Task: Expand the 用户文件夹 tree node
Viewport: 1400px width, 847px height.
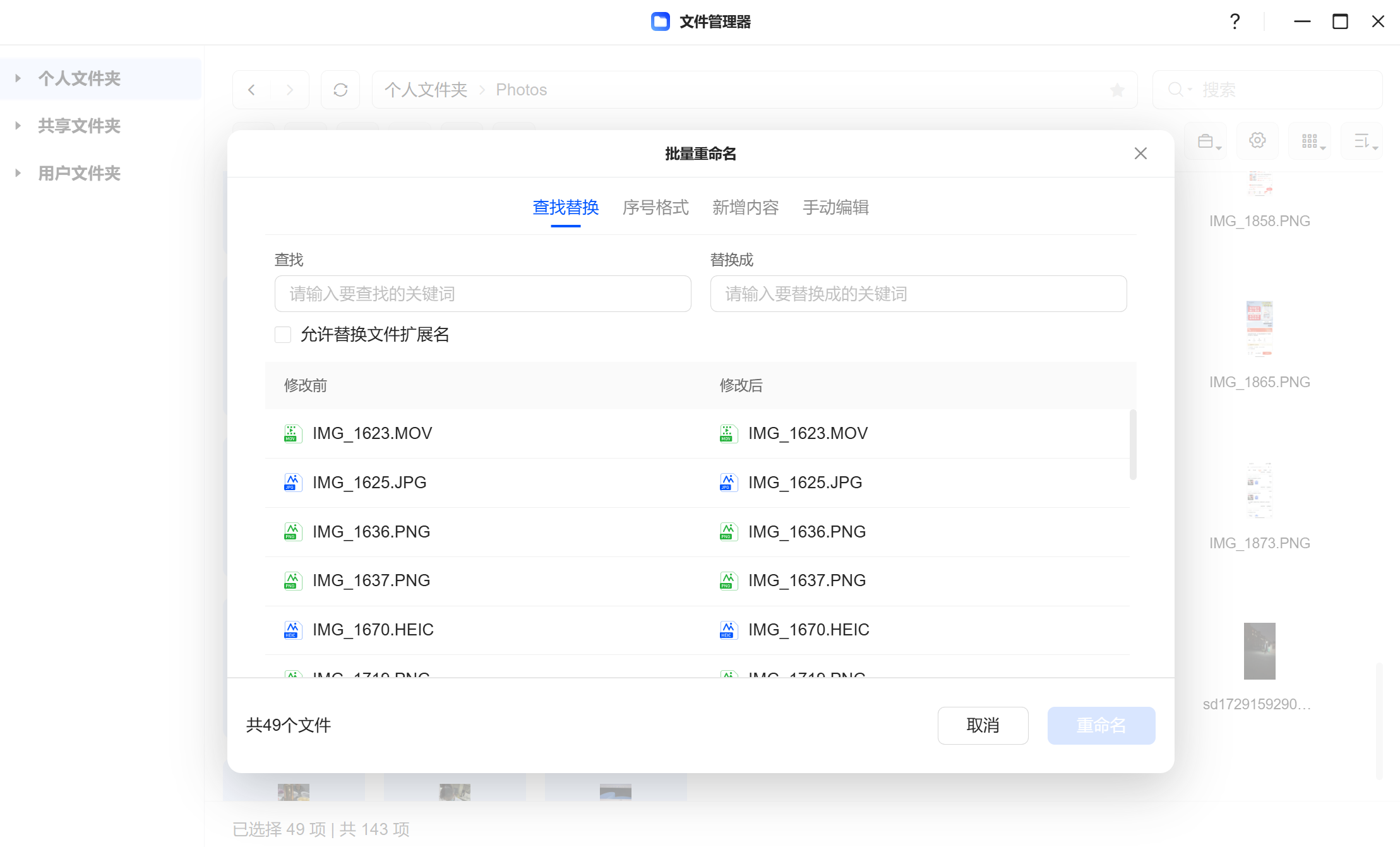Action: click(x=18, y=173)
